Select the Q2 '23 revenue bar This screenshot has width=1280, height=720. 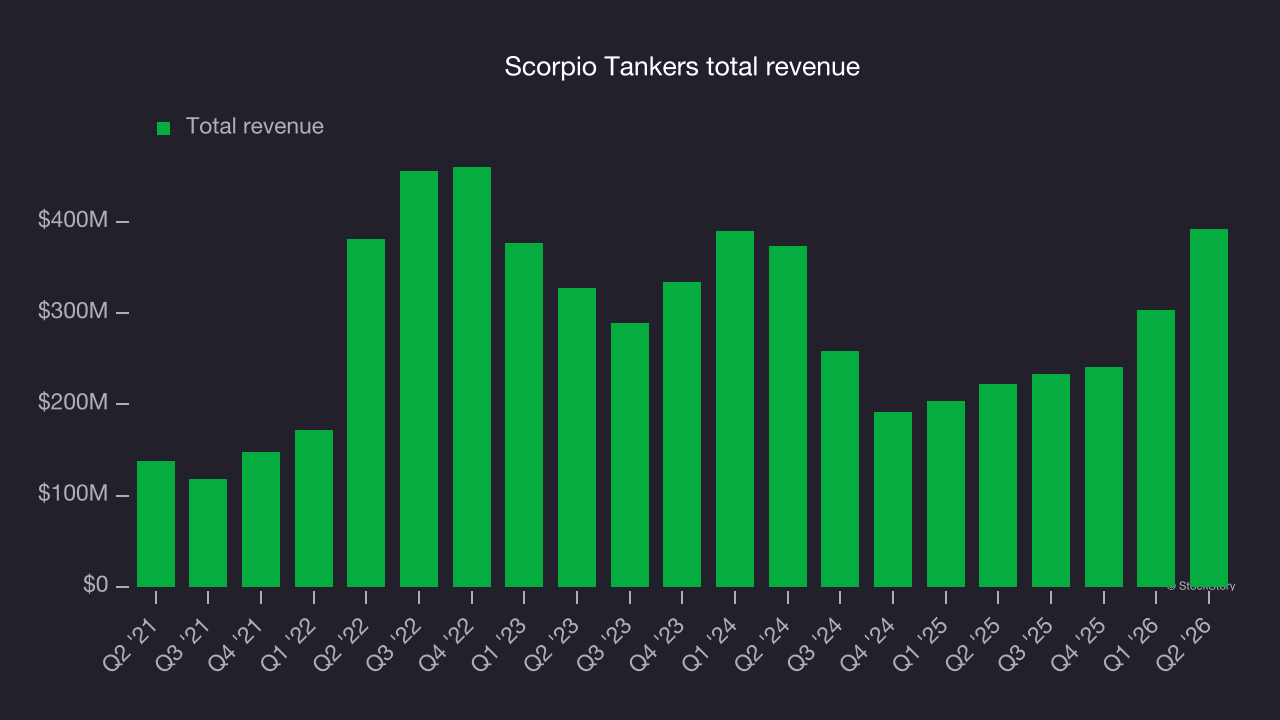(x=577, y=437)
